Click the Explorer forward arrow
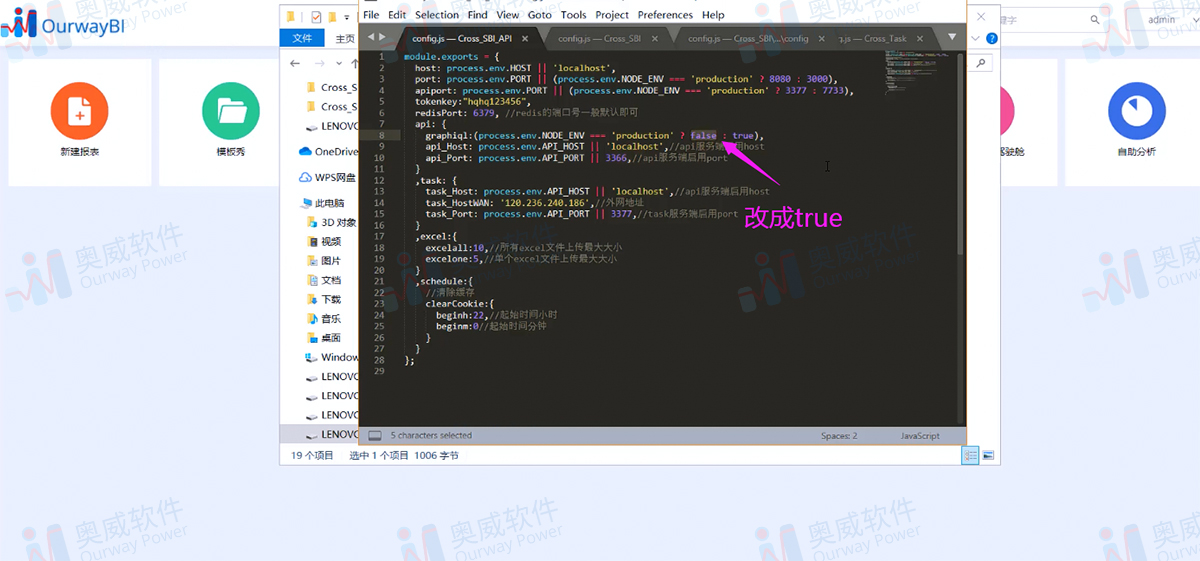Image resolution: width=1200 pixels, height=561 pixels. tap(320, 63)
